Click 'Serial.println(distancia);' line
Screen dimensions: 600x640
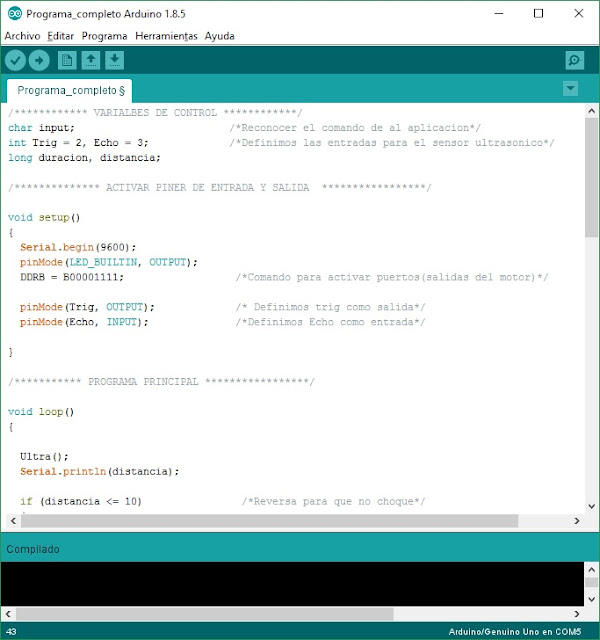[100, 471]
